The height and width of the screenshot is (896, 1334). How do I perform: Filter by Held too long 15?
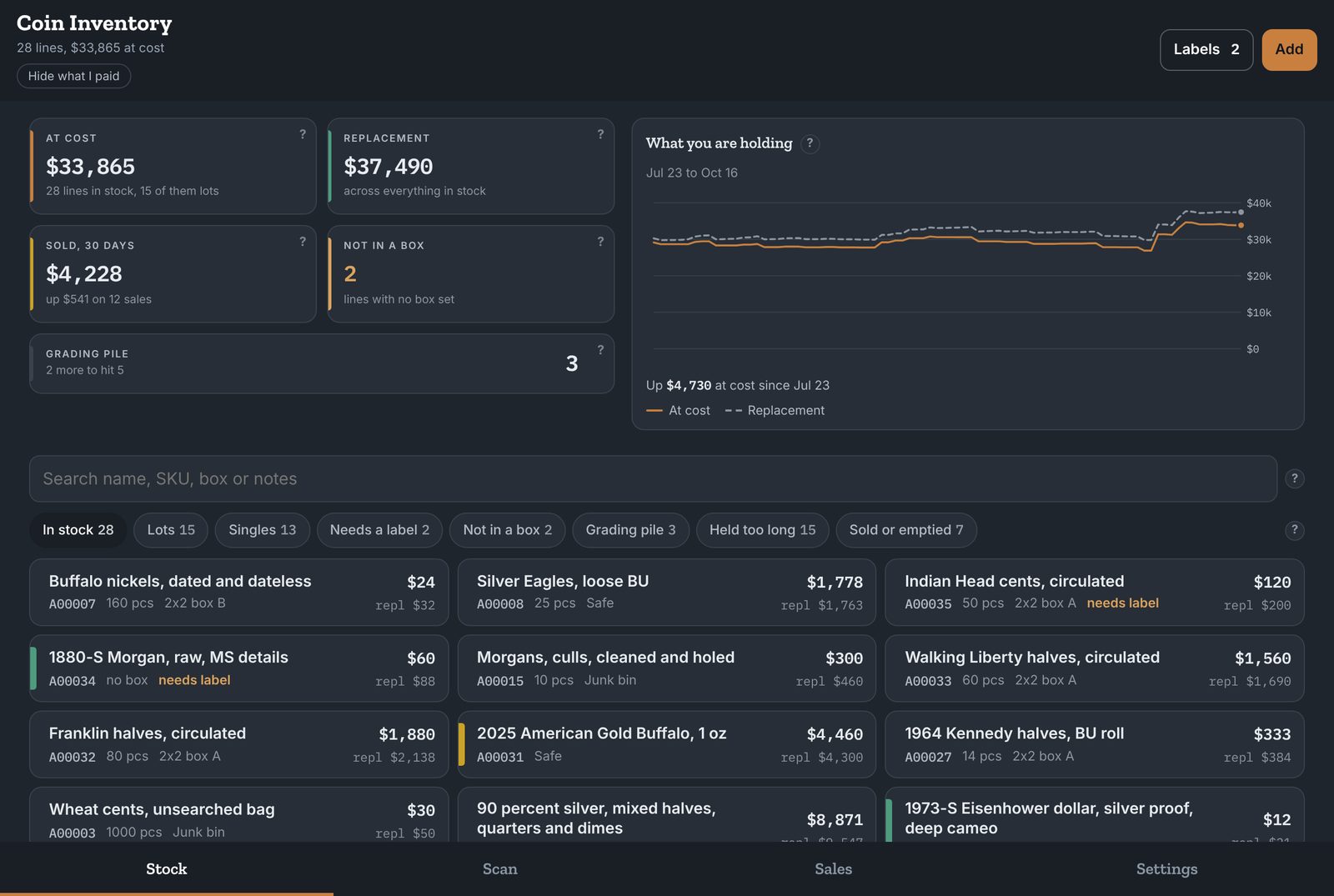pos(762,530)
